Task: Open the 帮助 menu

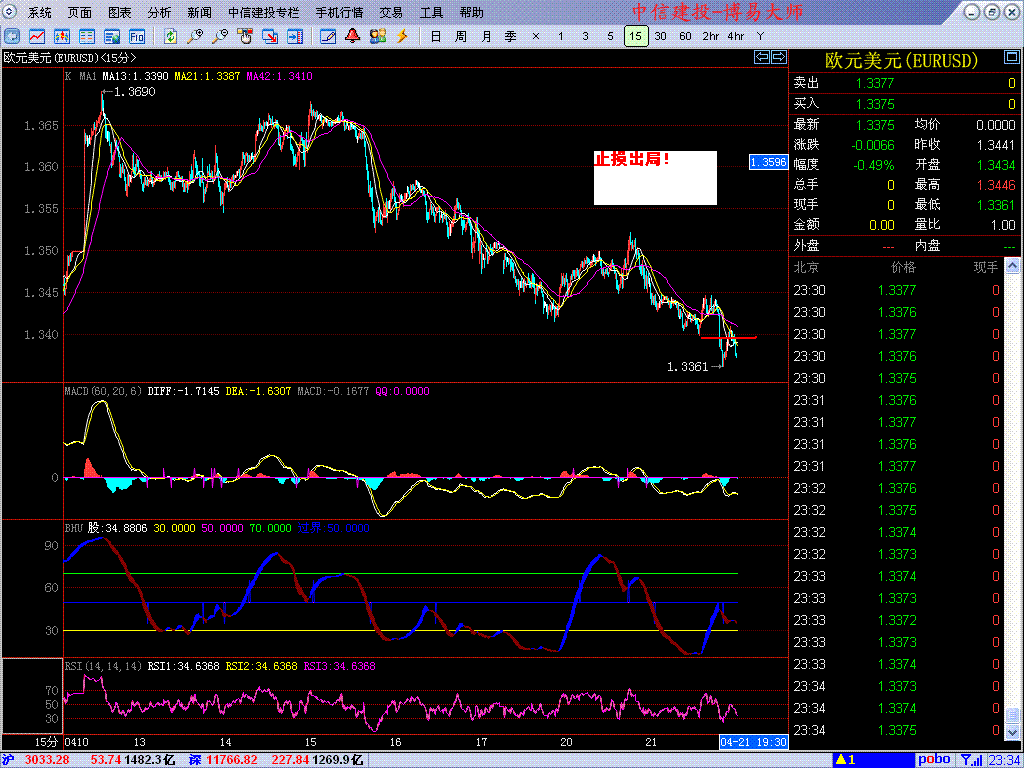Action: [x=472, y=12]
